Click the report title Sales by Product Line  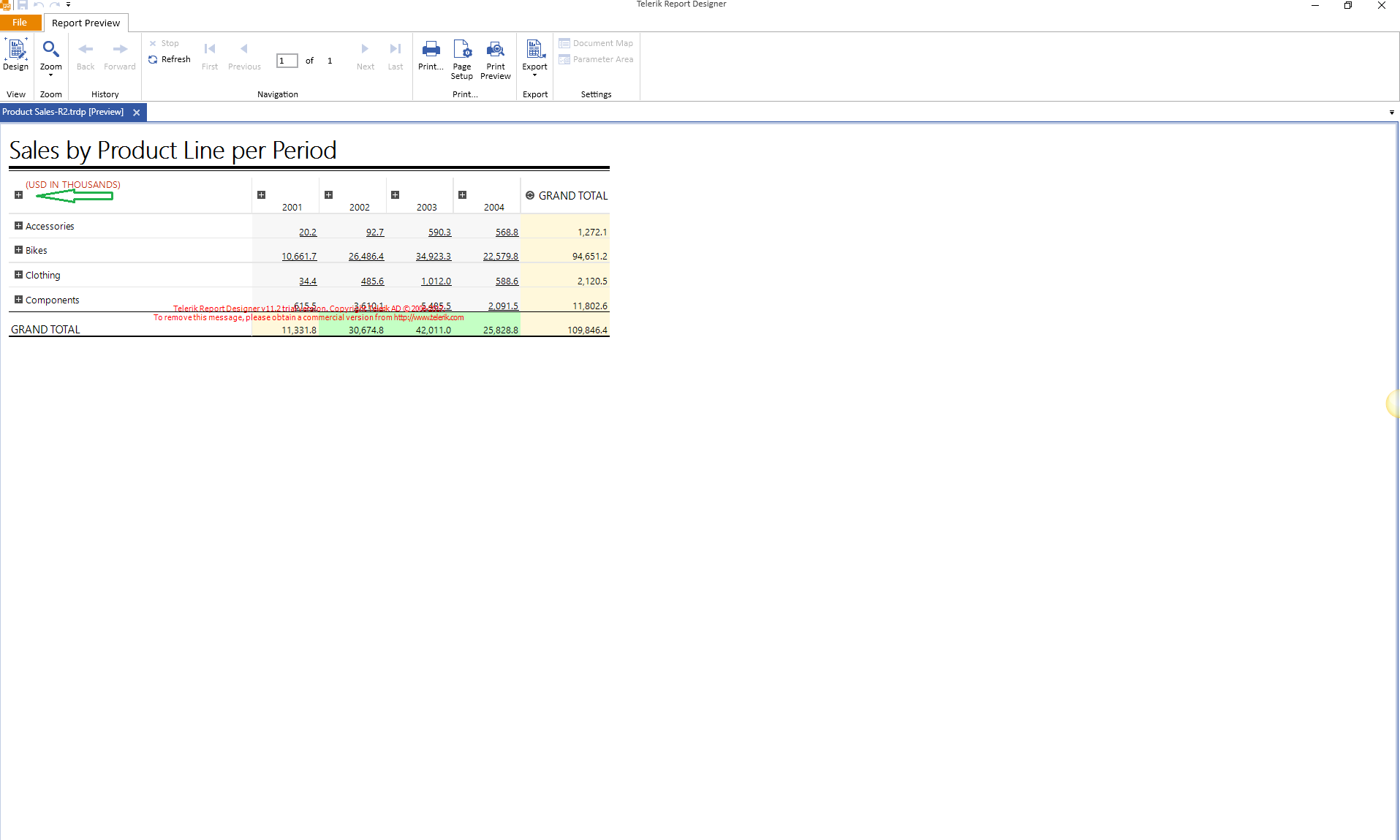point(173,150)
